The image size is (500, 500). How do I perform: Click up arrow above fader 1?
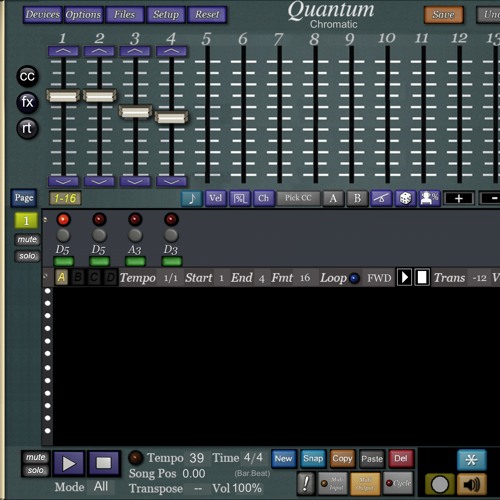point(63,51)
